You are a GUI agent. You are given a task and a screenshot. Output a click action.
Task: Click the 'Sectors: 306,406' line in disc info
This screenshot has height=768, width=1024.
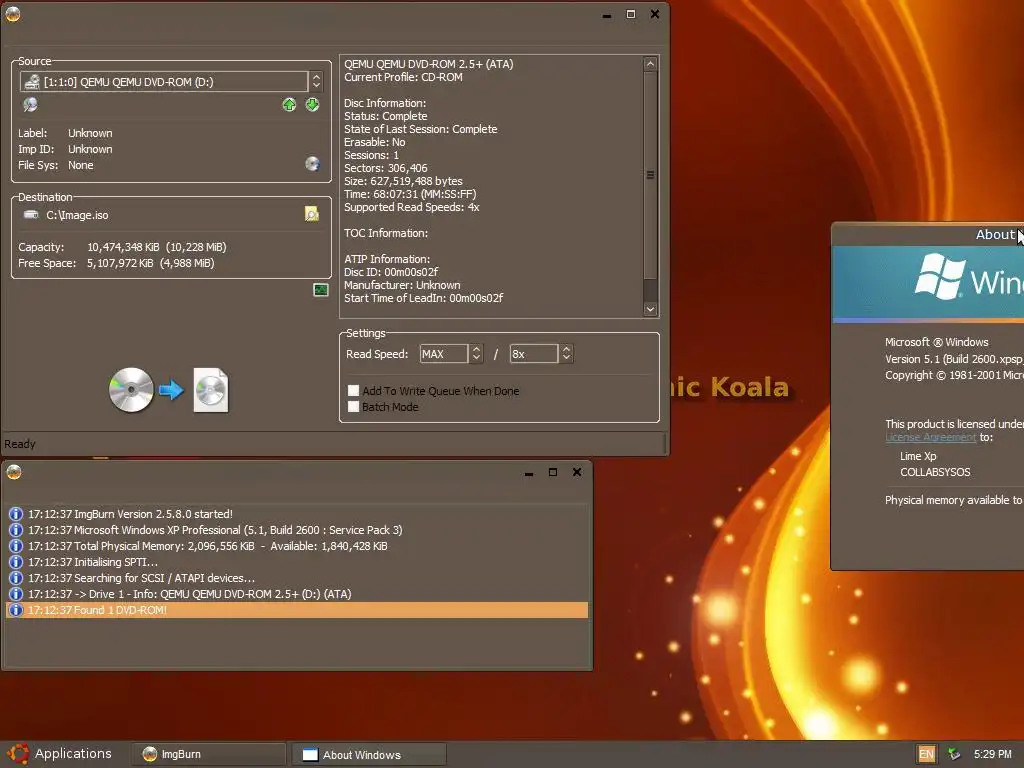386,168
